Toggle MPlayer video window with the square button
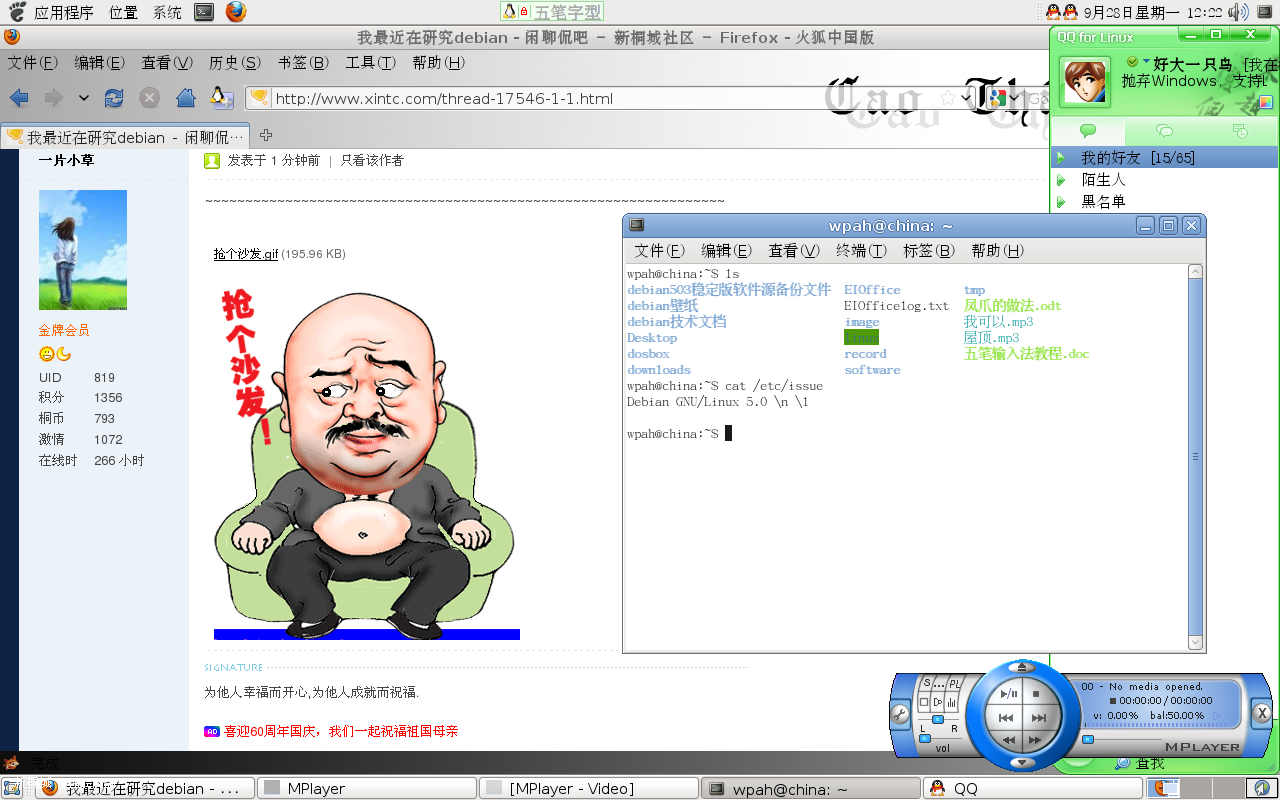The height and width of the screenshot is (800, 1280). (923, 701)
